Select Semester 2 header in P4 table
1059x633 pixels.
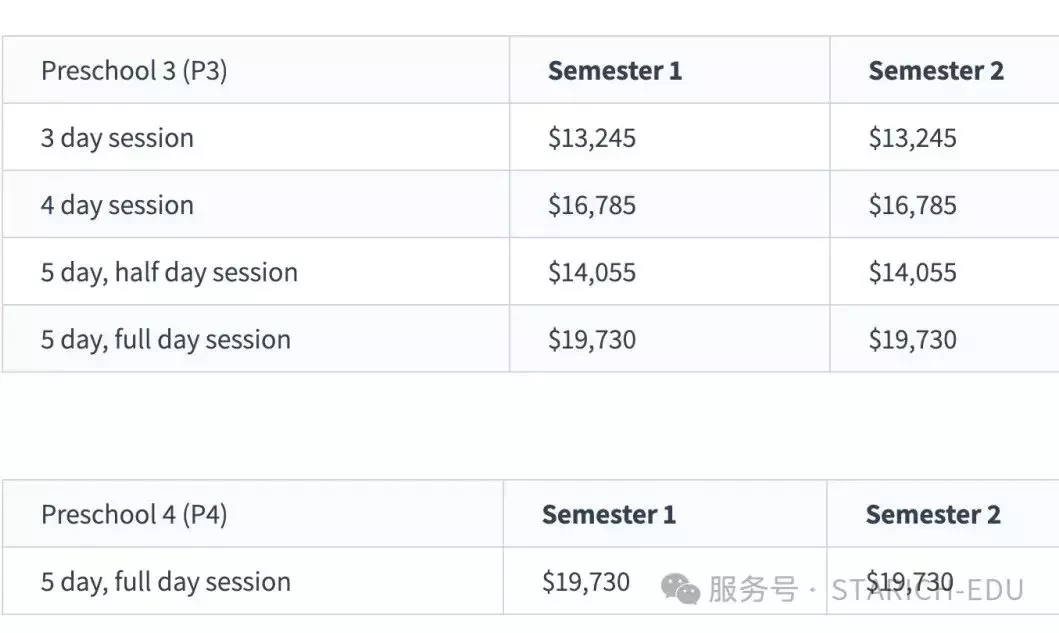pos(933,515)
